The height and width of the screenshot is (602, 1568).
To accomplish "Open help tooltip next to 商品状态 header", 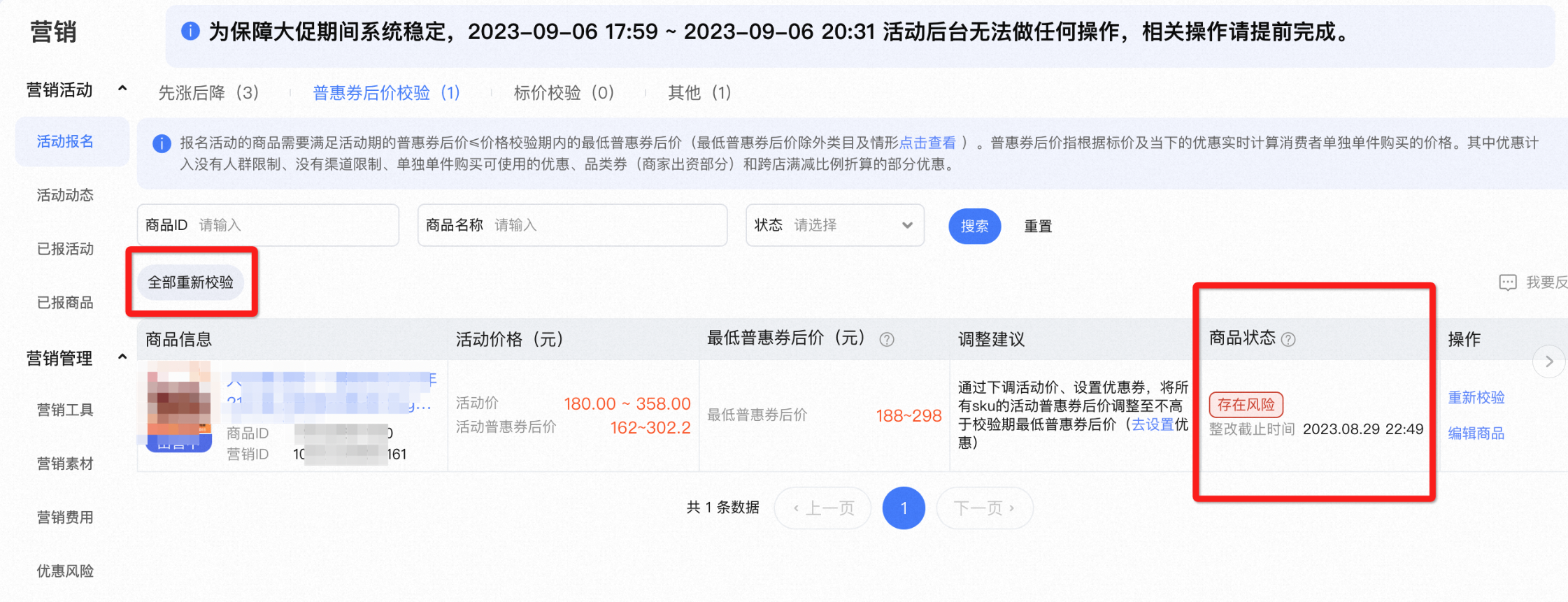I will tap(1288, 340).
